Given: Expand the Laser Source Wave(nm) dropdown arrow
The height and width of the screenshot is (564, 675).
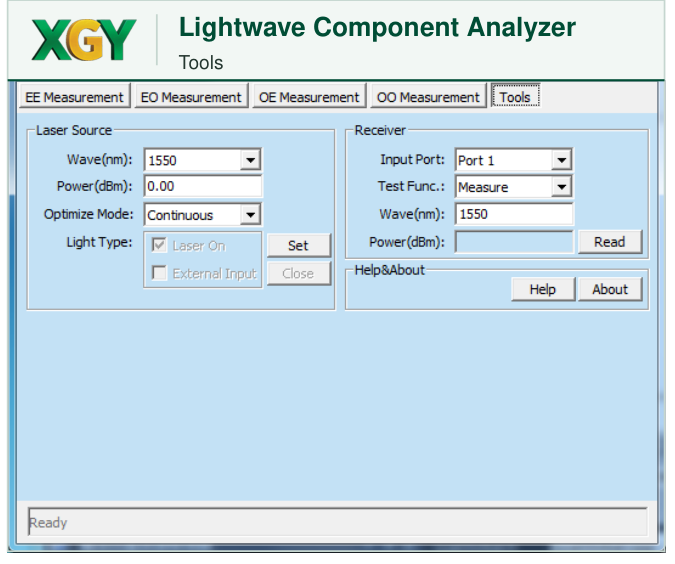Looking at the screenshot, I should 251,160.
